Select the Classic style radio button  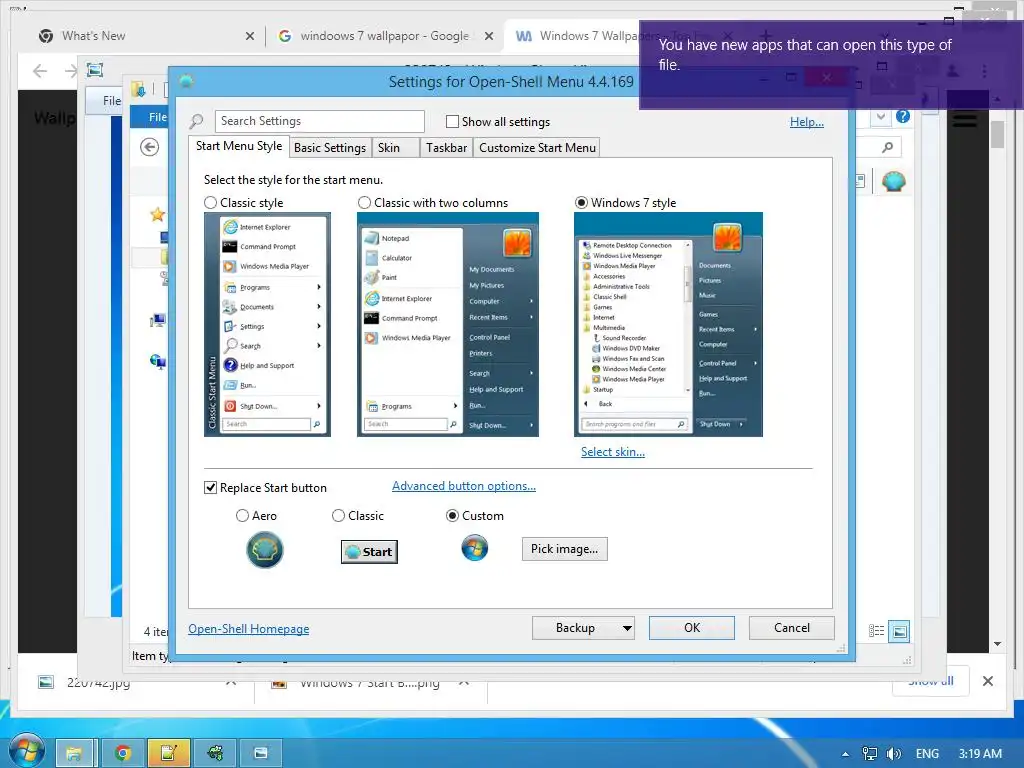point(210,203)
